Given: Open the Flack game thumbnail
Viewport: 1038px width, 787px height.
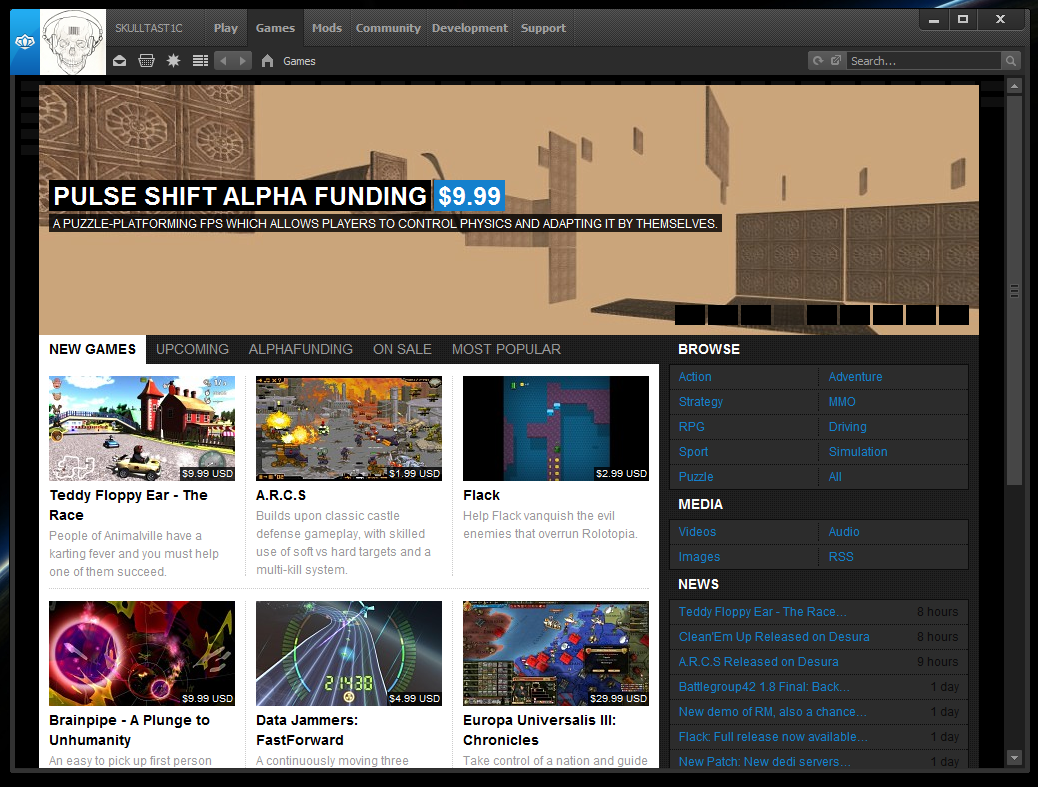Looking at the screenshot, I should point(555,428).
